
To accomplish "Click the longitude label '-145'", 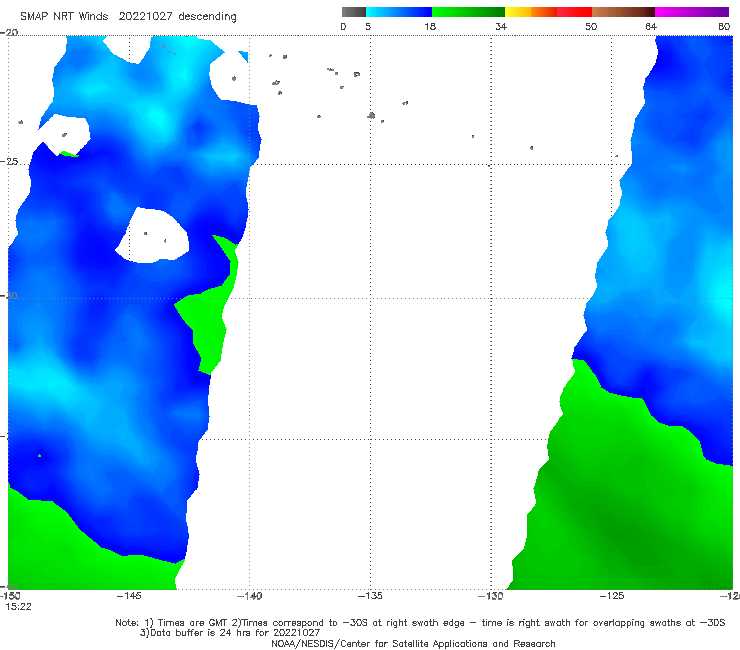I will click(x=129, y=596).
